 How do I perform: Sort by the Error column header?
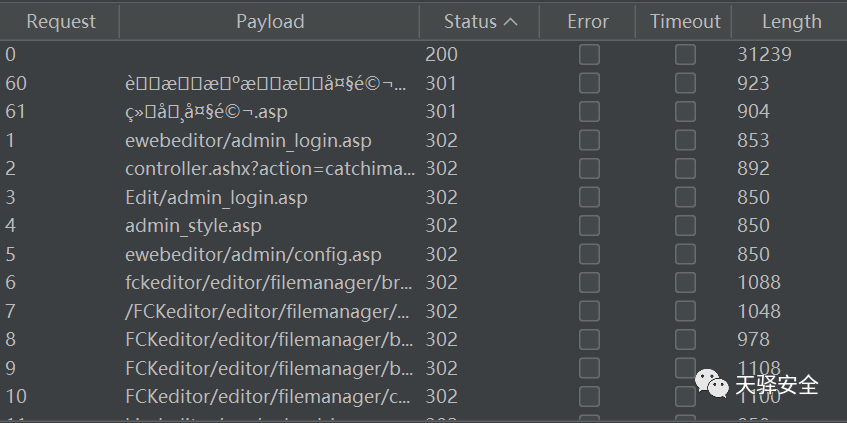pyautogui.click(x=588, y=21)
